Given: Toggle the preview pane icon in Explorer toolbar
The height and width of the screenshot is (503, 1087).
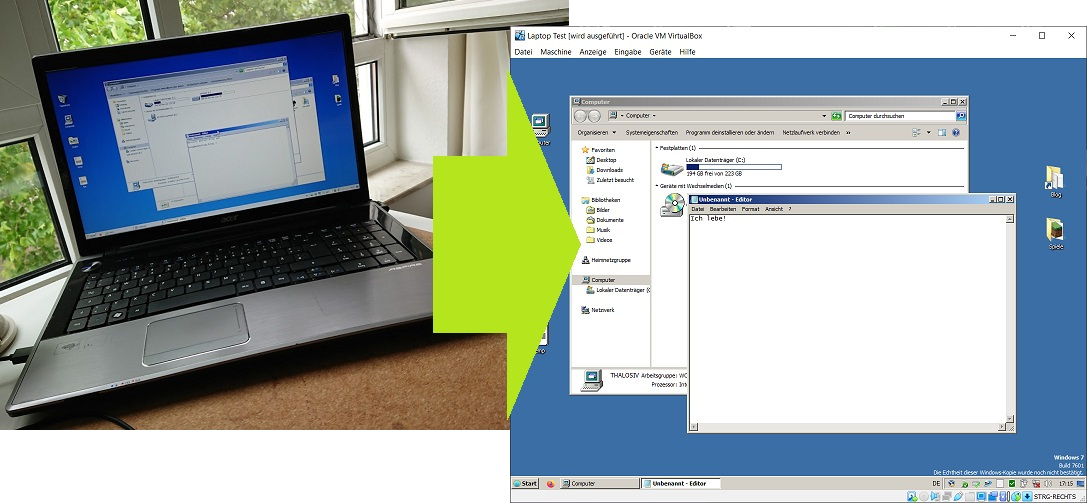Looking at the screenshot, I should tap(941, 132).
